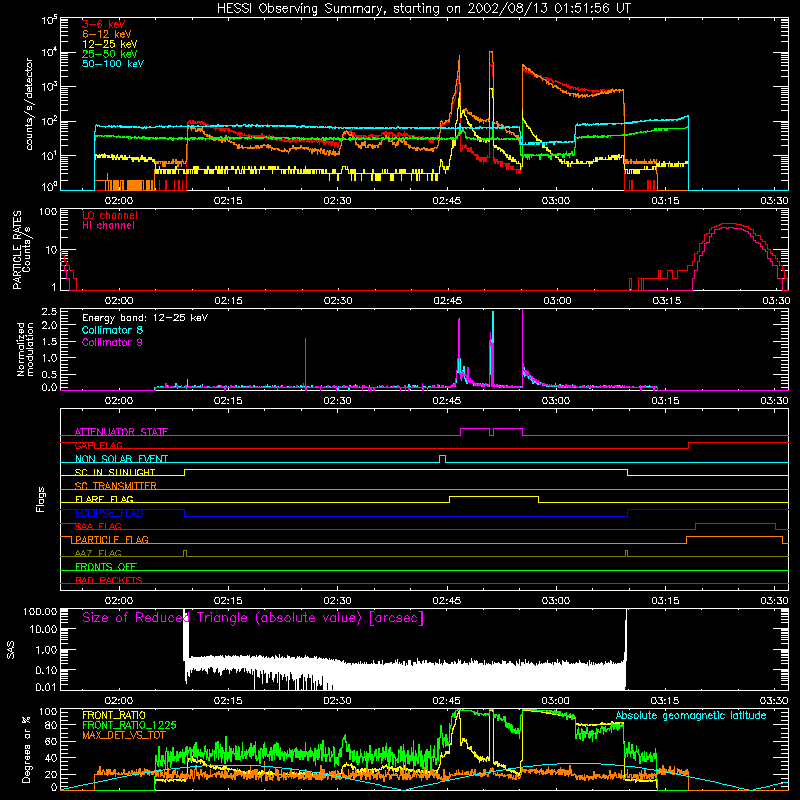Click the GAP_FLAG label
This screenshot has height=800, width=800.
click(98, 445)
